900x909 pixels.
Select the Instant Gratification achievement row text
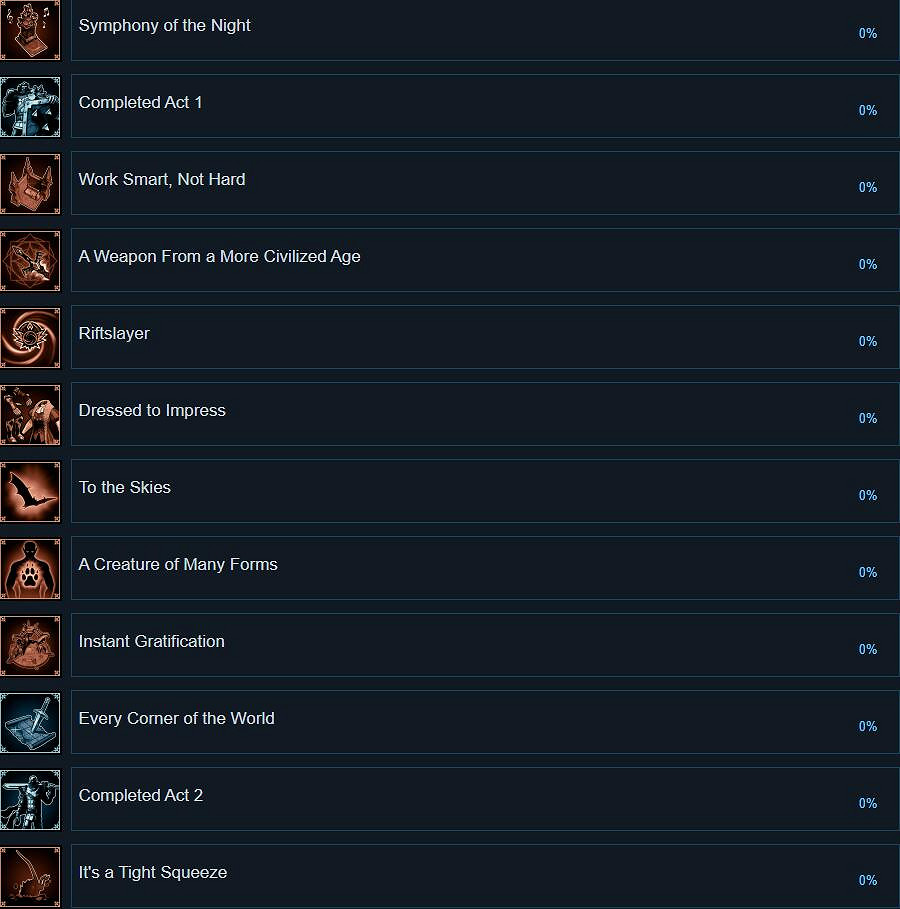point(152,641)
